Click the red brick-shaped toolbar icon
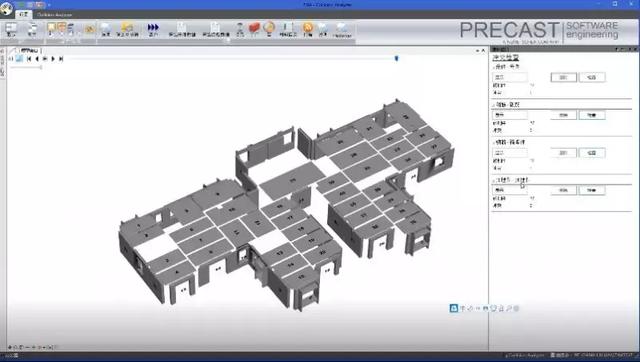640x362 pixels. [254, 28]
